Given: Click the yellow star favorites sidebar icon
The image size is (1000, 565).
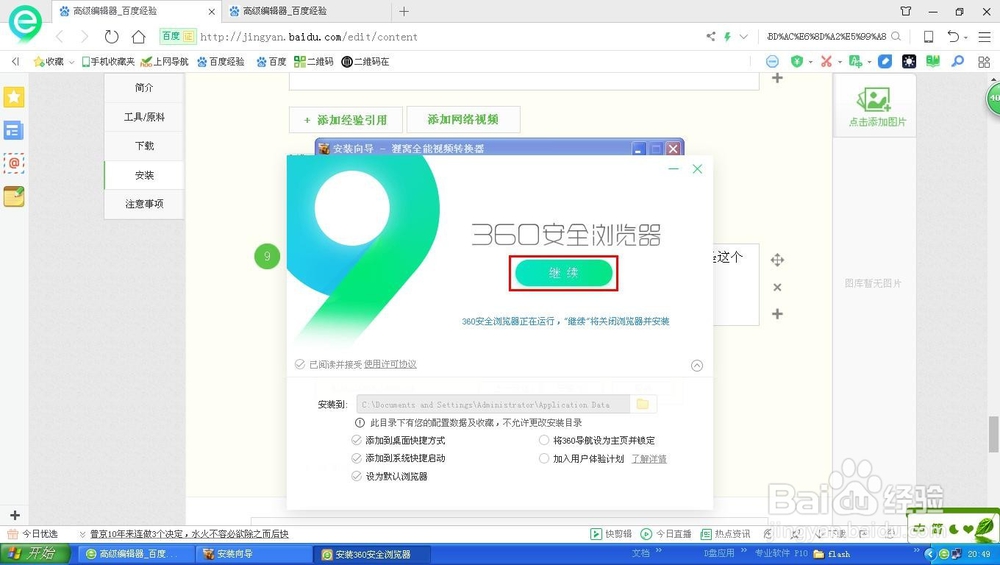Looking at the screenshot, I should [x=14, y=97].
